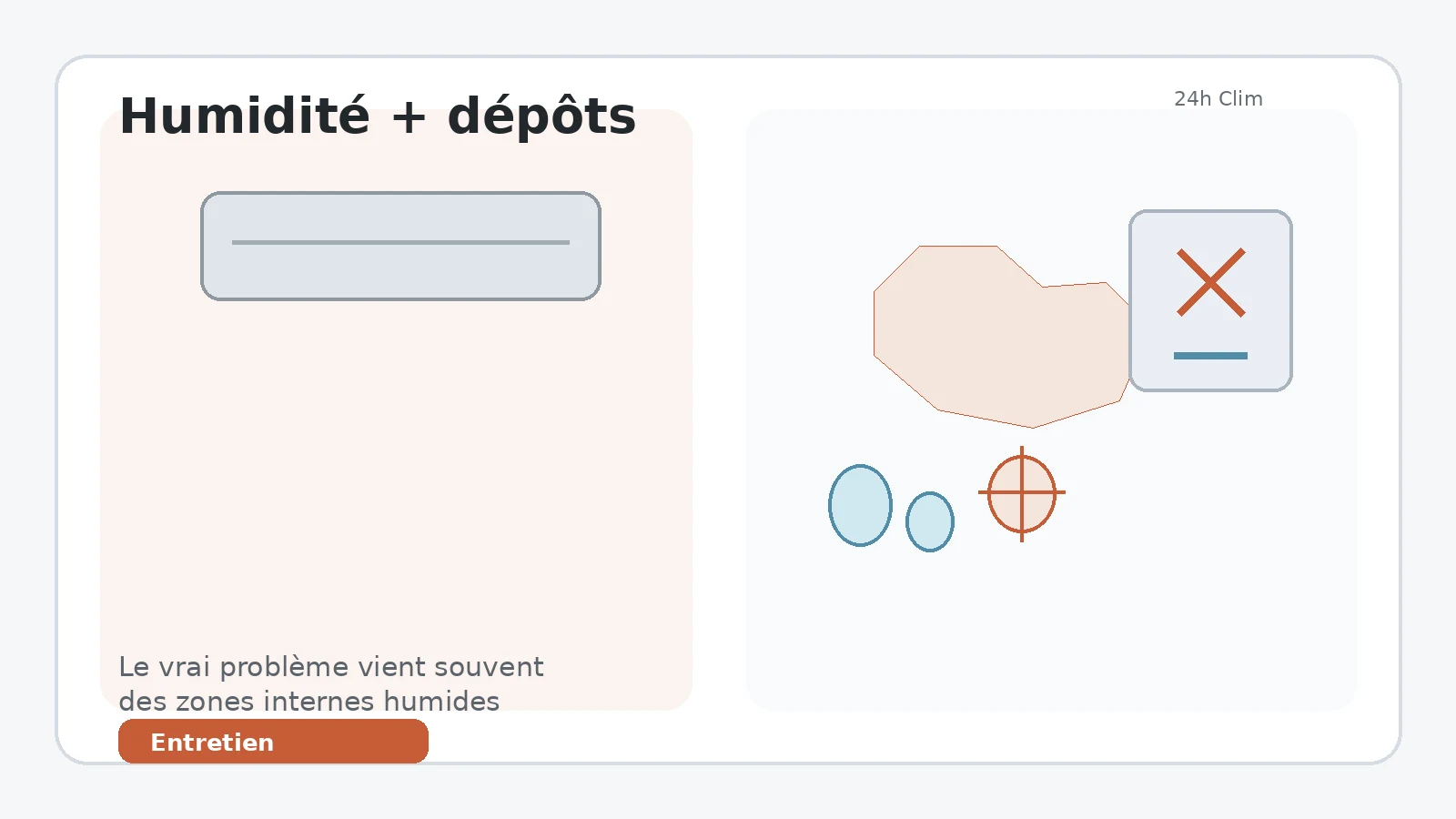Click the empty right side of the Entretien pill
The width and height of the screenshot is (1456, 819).
pos(364,742)
